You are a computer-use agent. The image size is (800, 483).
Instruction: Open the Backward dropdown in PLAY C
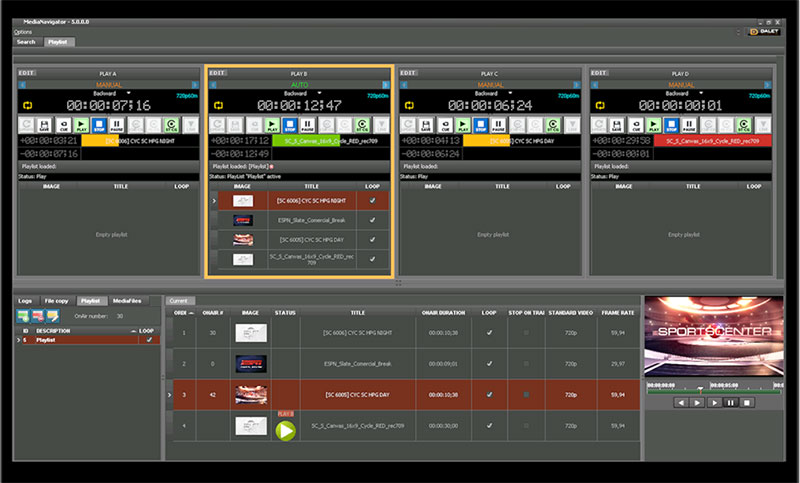(x=510, y=93)
